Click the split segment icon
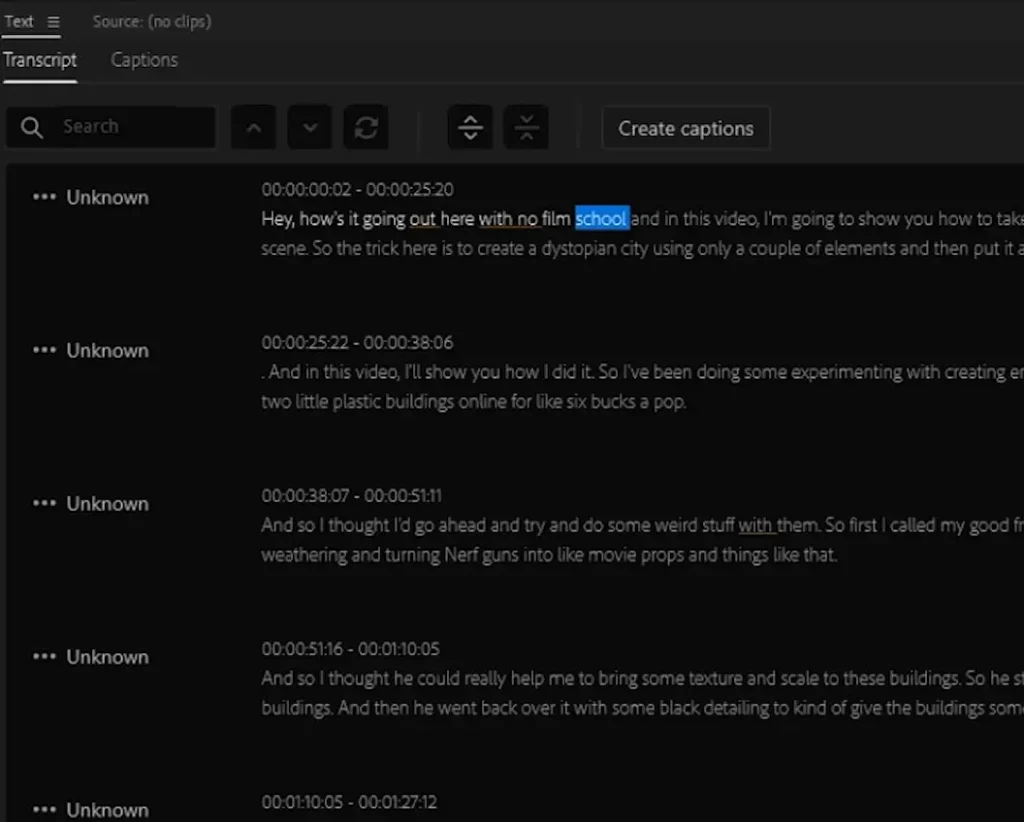This screenshot has width=1024, height=822. click(x=470, y=128)
